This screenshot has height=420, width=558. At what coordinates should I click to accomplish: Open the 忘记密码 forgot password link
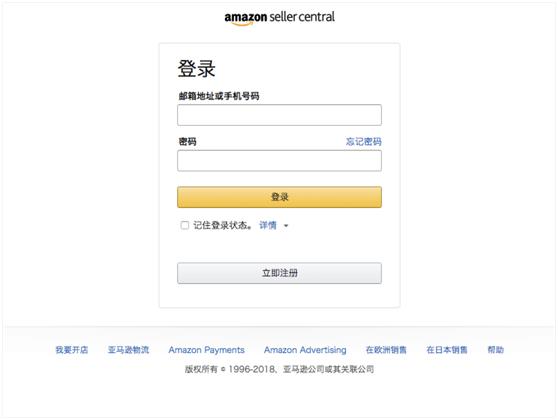coord(364,142)
